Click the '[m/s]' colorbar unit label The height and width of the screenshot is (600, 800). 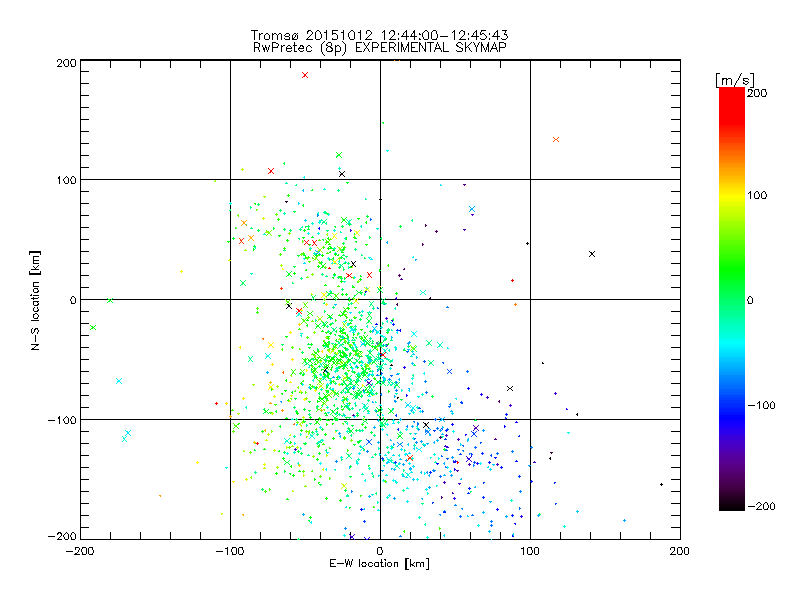[734, 80]
